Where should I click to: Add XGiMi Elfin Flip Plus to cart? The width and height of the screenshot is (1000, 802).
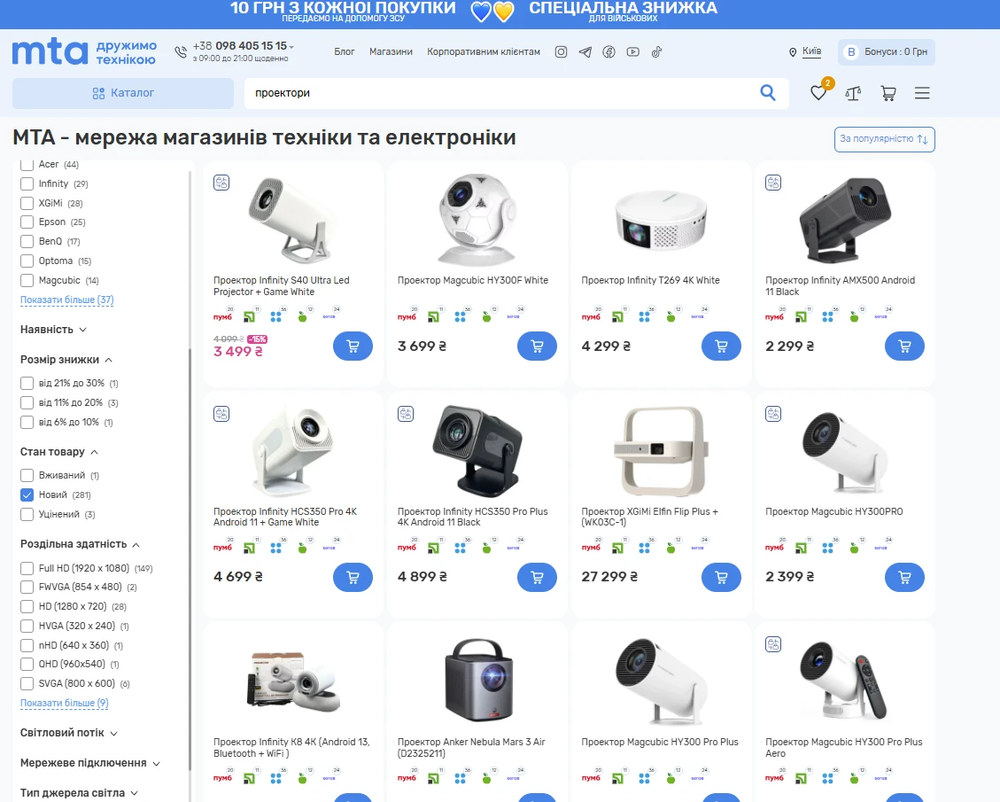click(721, 578)
